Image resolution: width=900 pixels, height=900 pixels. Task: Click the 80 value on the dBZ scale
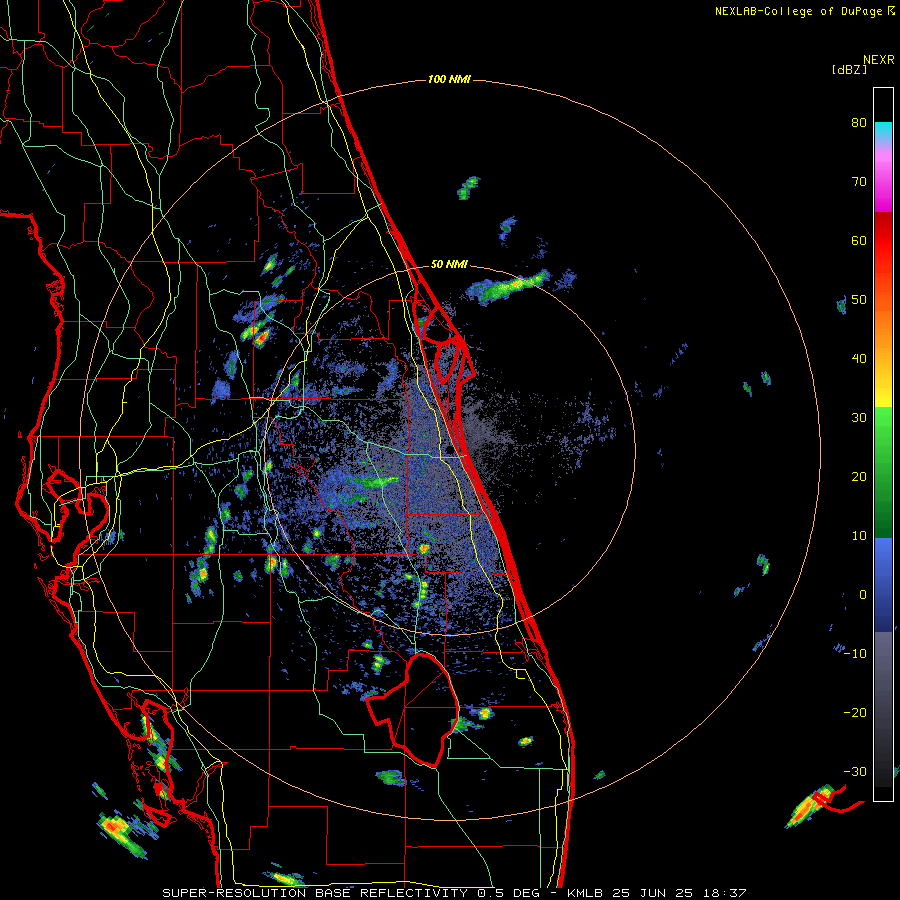coord(859,123)
